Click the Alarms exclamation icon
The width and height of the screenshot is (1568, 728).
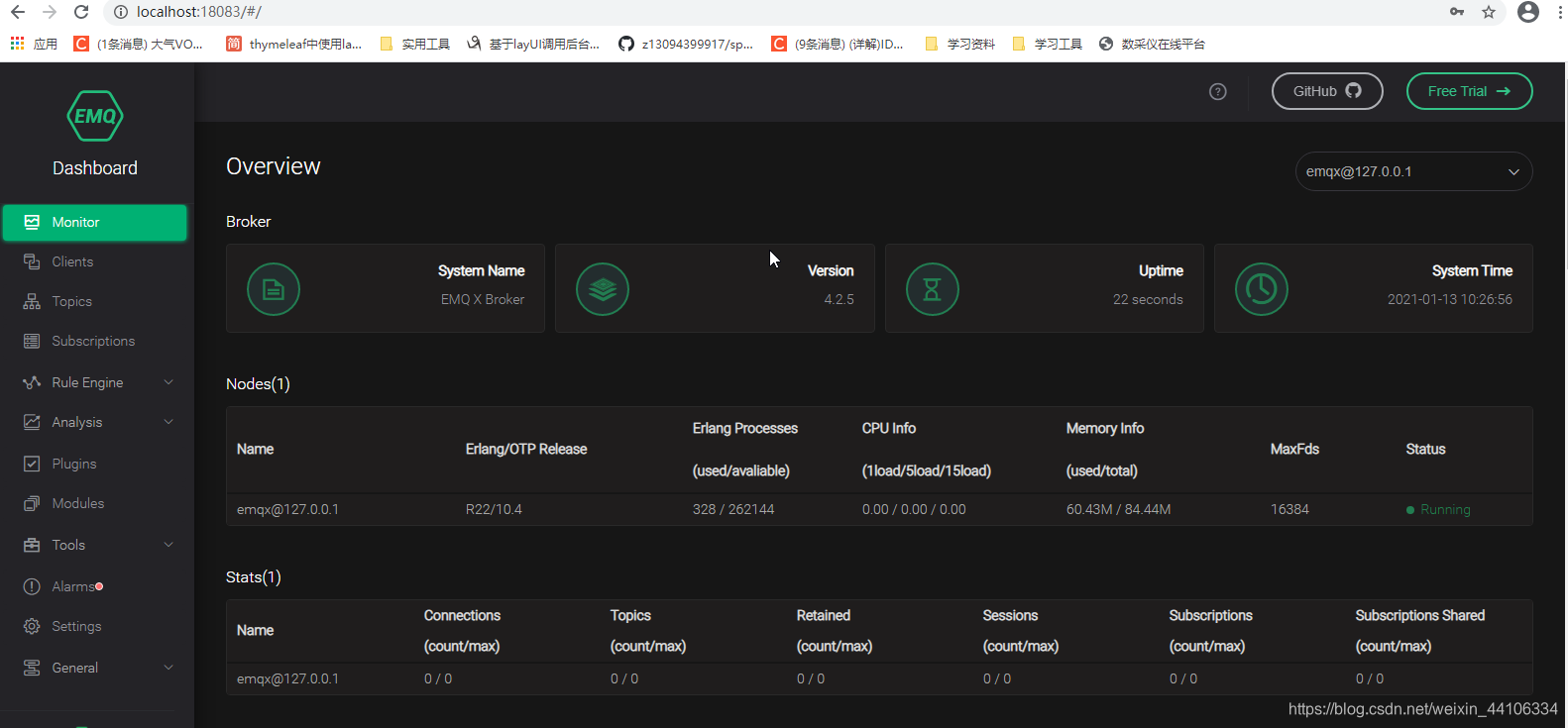[x=32, y=586]
